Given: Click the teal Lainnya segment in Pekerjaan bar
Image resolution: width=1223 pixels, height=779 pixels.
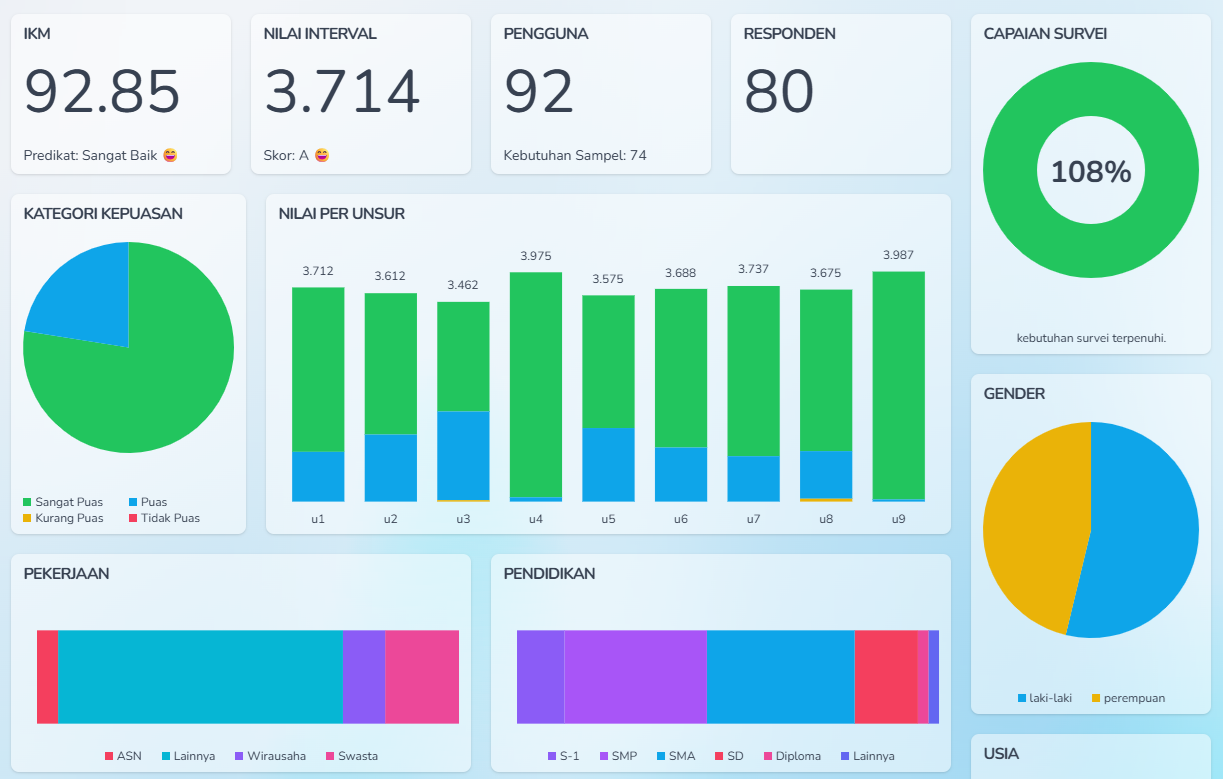Looking at the screenshot, I should (x=200, y=677).
